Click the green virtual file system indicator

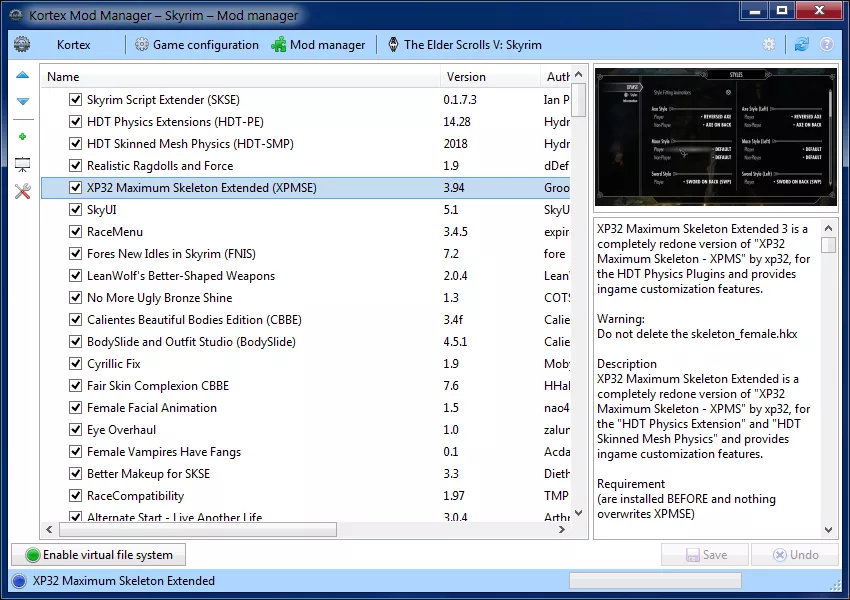pyautogui.click(x=33, y=555)
